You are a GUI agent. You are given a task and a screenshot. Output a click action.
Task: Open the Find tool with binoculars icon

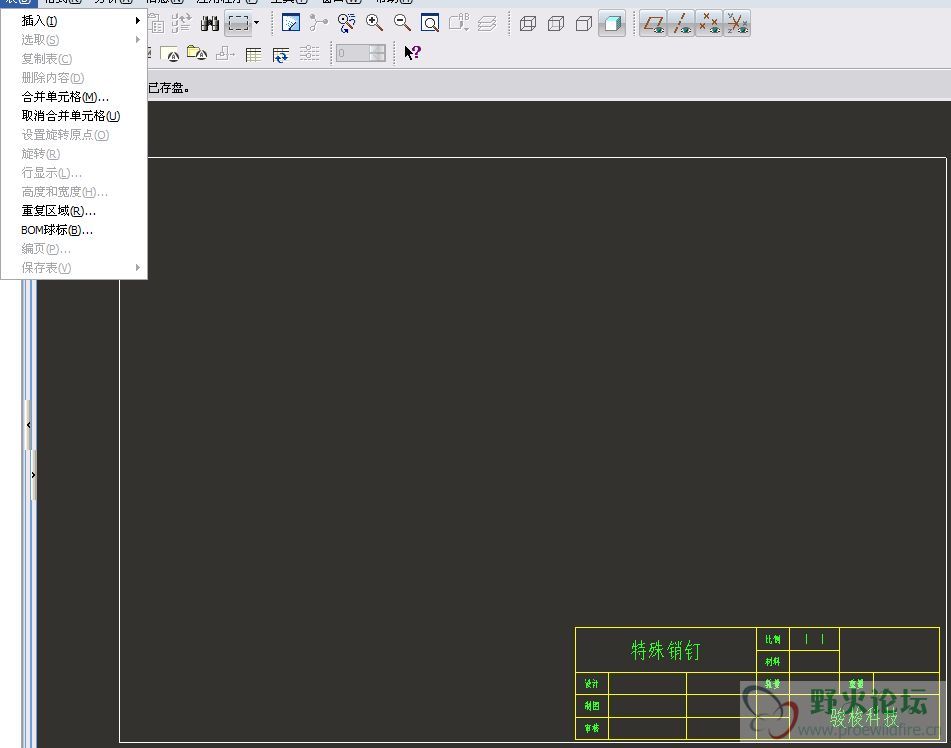[210, 24]
